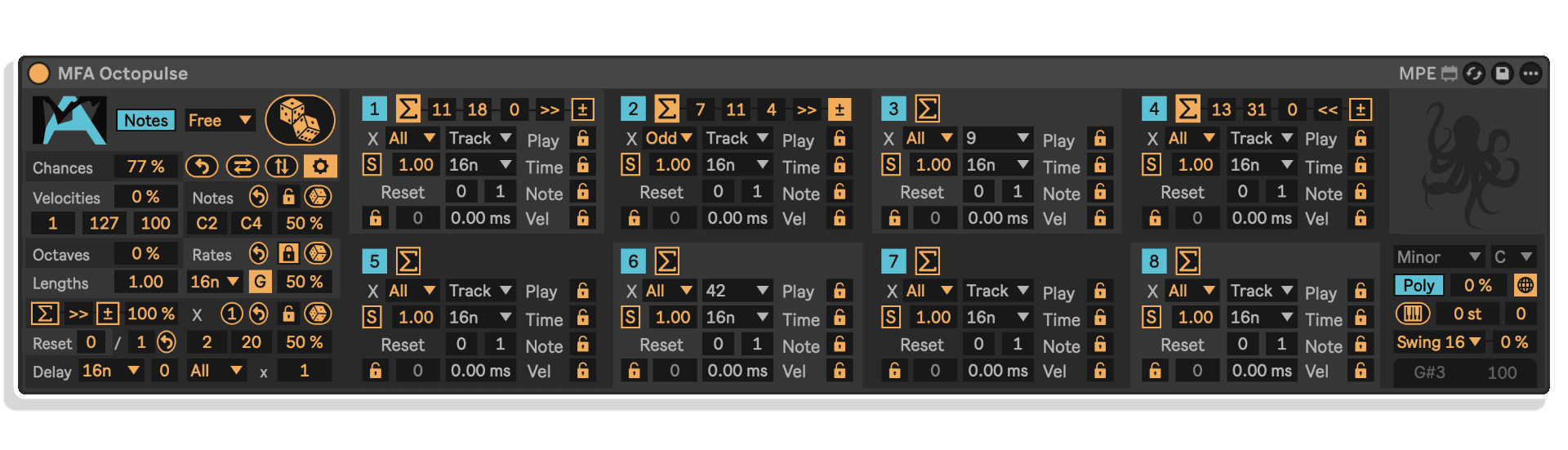Open the dropdown showing 9 in sequencer 3

(997, 138)
